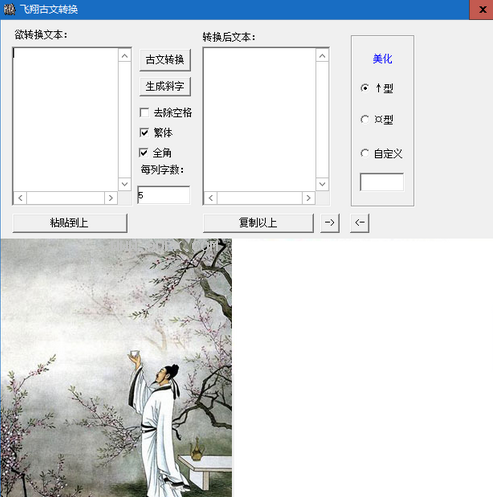Enable the 去除空格 checkbox

click(x=144, y=113)
